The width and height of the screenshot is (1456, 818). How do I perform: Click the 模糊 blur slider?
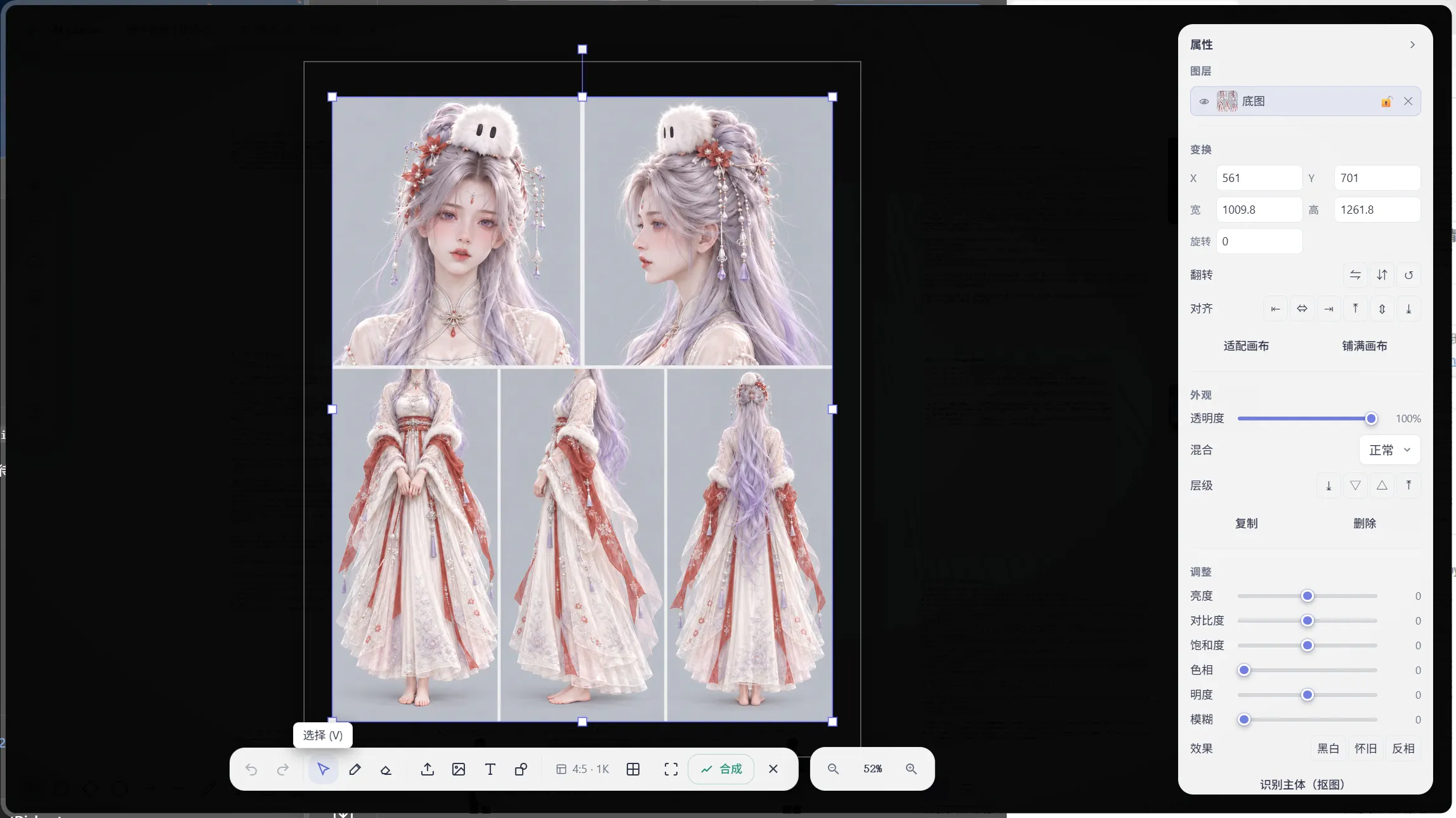coord(1307,720)
